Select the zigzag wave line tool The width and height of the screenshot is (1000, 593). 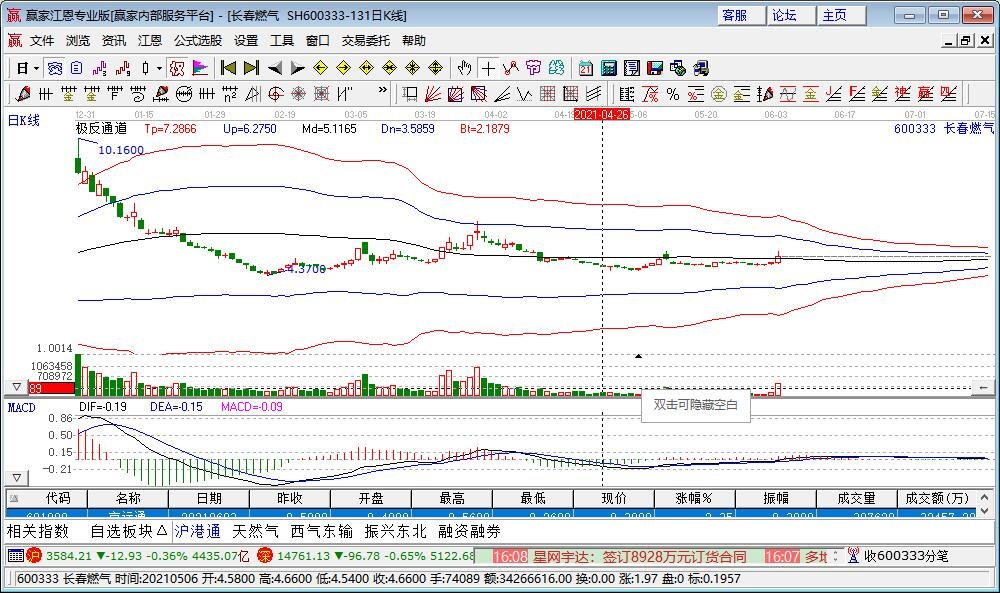coord(524,94)
